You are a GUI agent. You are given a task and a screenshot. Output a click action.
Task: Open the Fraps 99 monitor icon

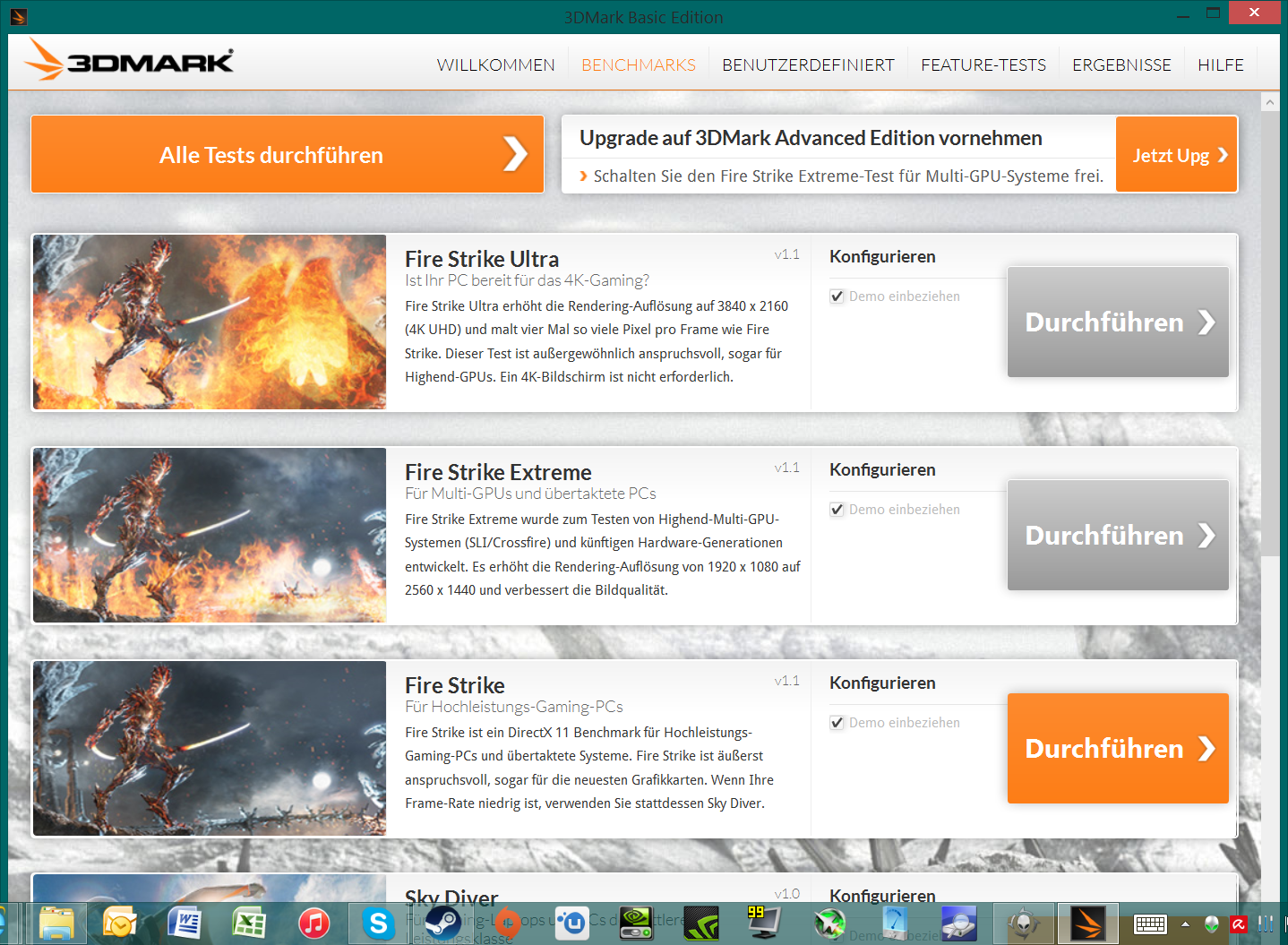pos(765,924)
